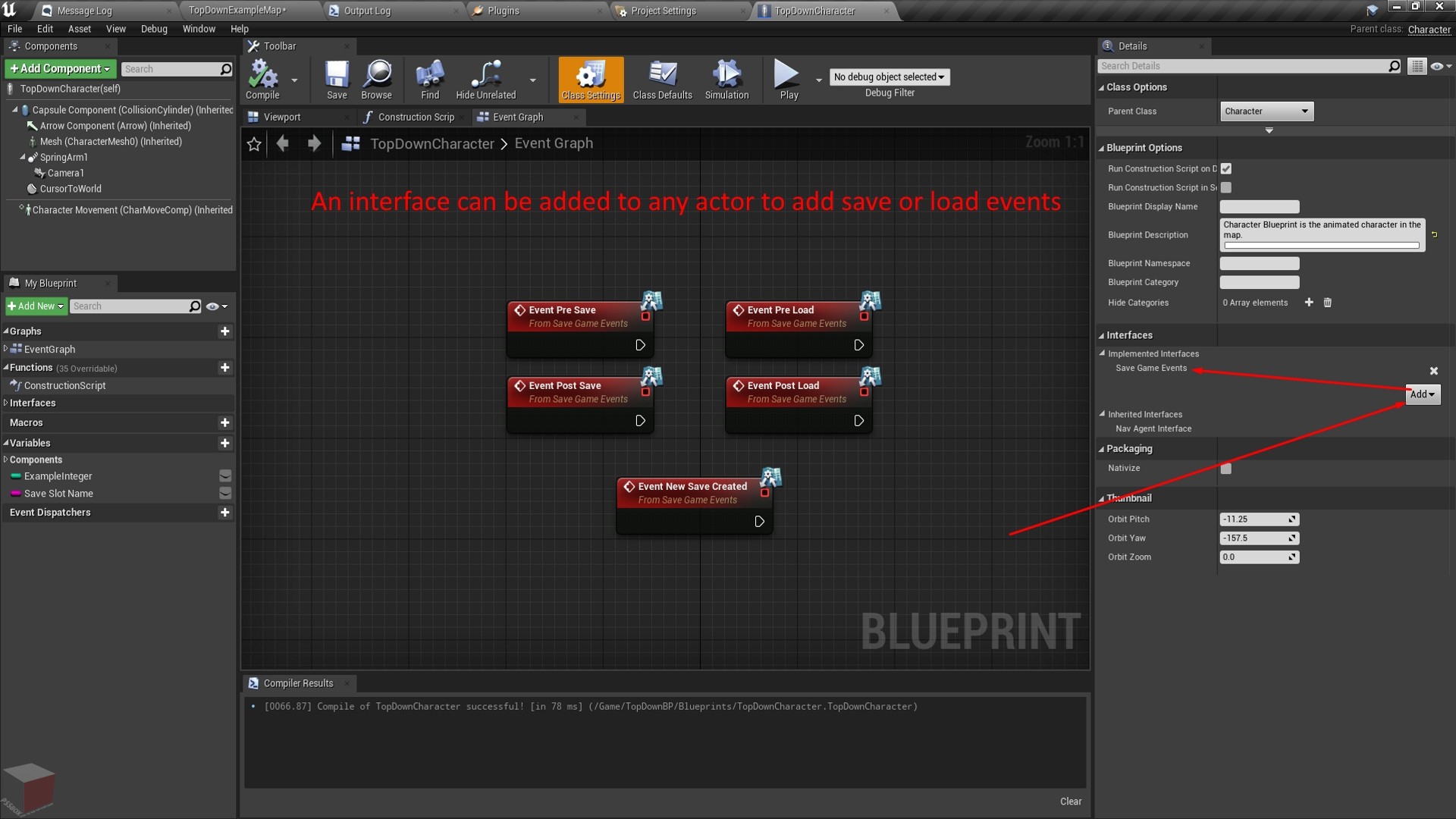The image size is (1456, 819).
Task: Add element to Hide Categories array
Action: tap(1309, 303)
